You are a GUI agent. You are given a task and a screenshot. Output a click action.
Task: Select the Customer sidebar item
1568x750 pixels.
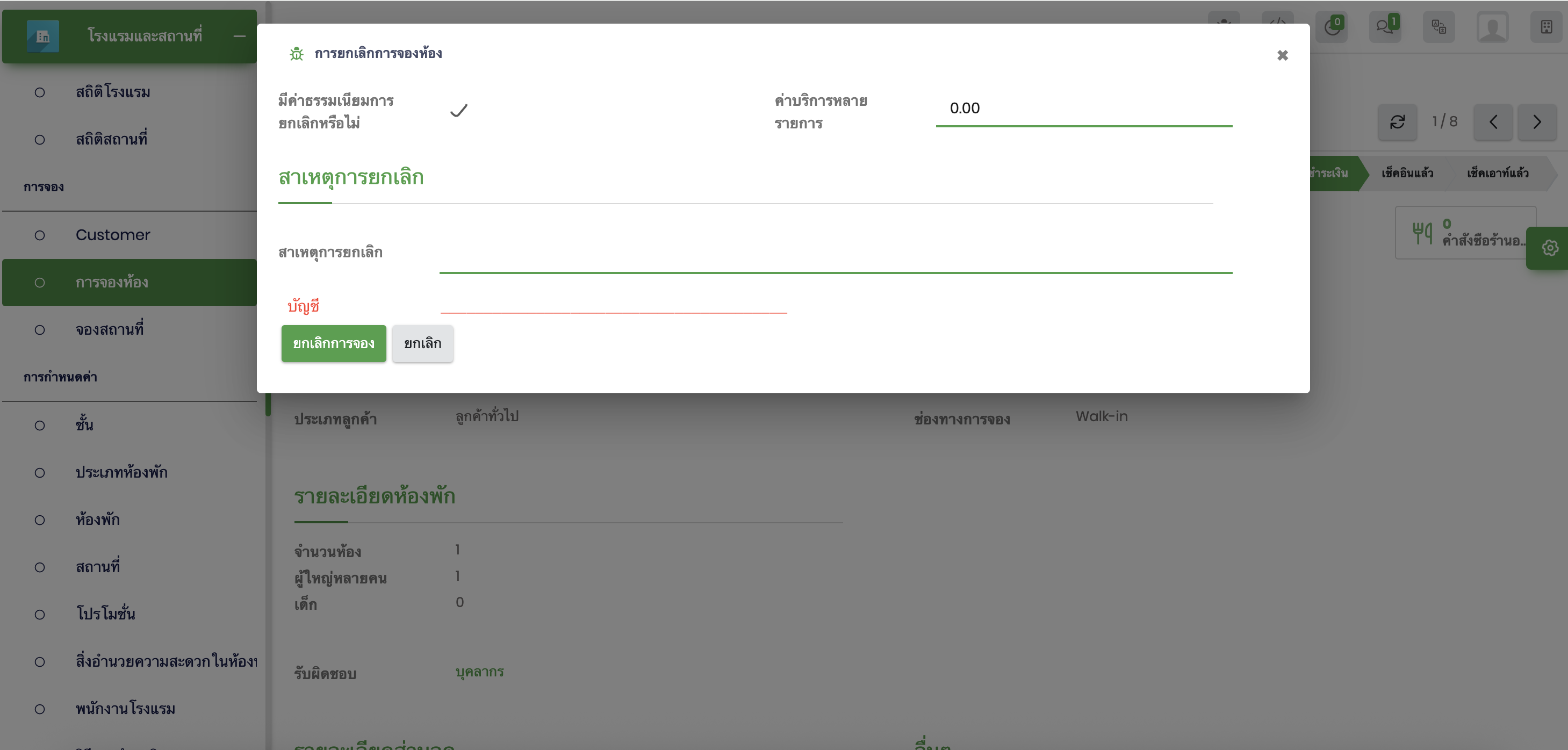[x=113, y=235]
